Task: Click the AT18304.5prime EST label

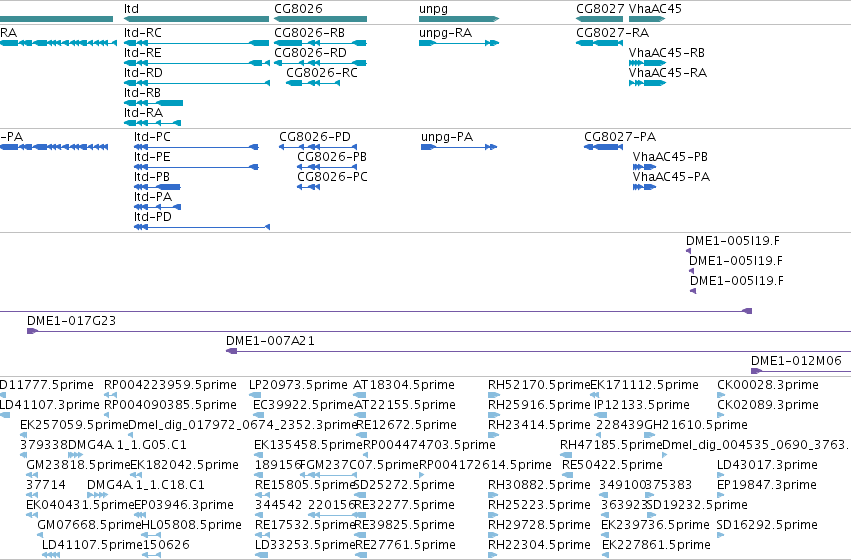Action: (x=404, y=385)
